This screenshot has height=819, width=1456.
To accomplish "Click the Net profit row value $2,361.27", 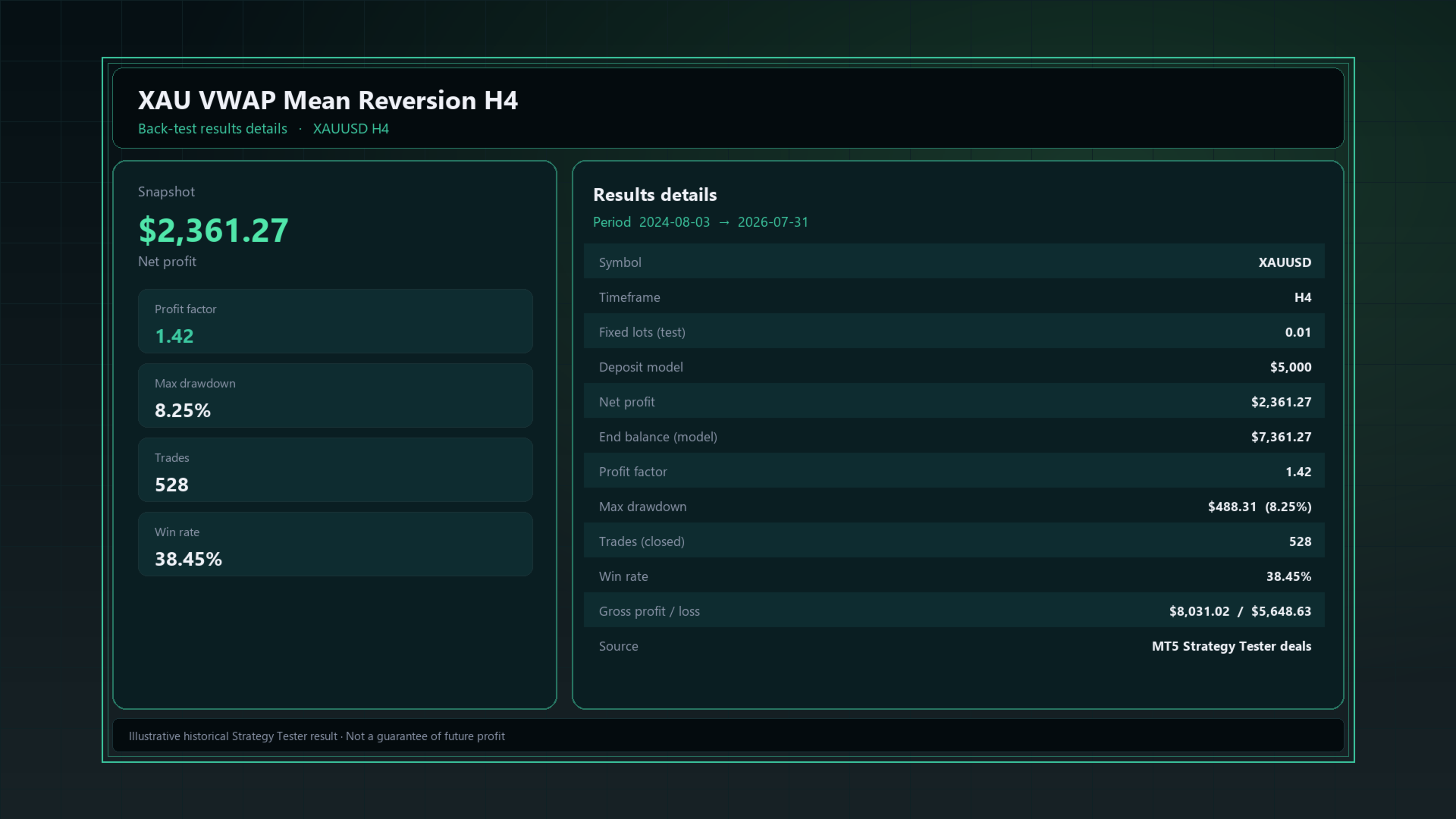I will (1281, 402).
